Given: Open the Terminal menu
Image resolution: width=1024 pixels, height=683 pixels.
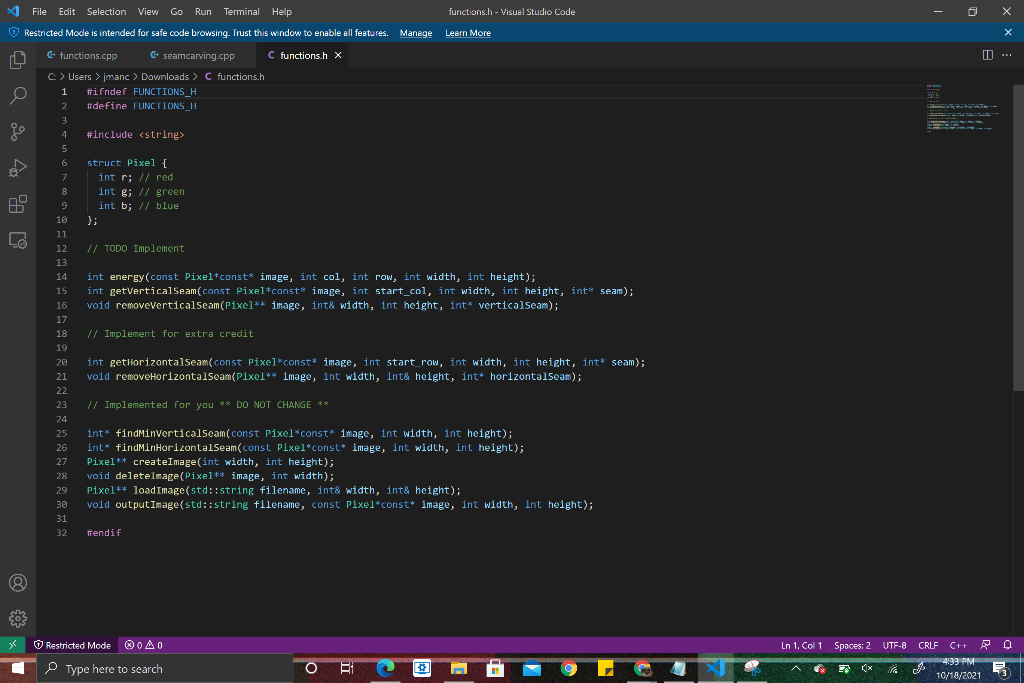Looking at the screenshot, I should point(241,11).
